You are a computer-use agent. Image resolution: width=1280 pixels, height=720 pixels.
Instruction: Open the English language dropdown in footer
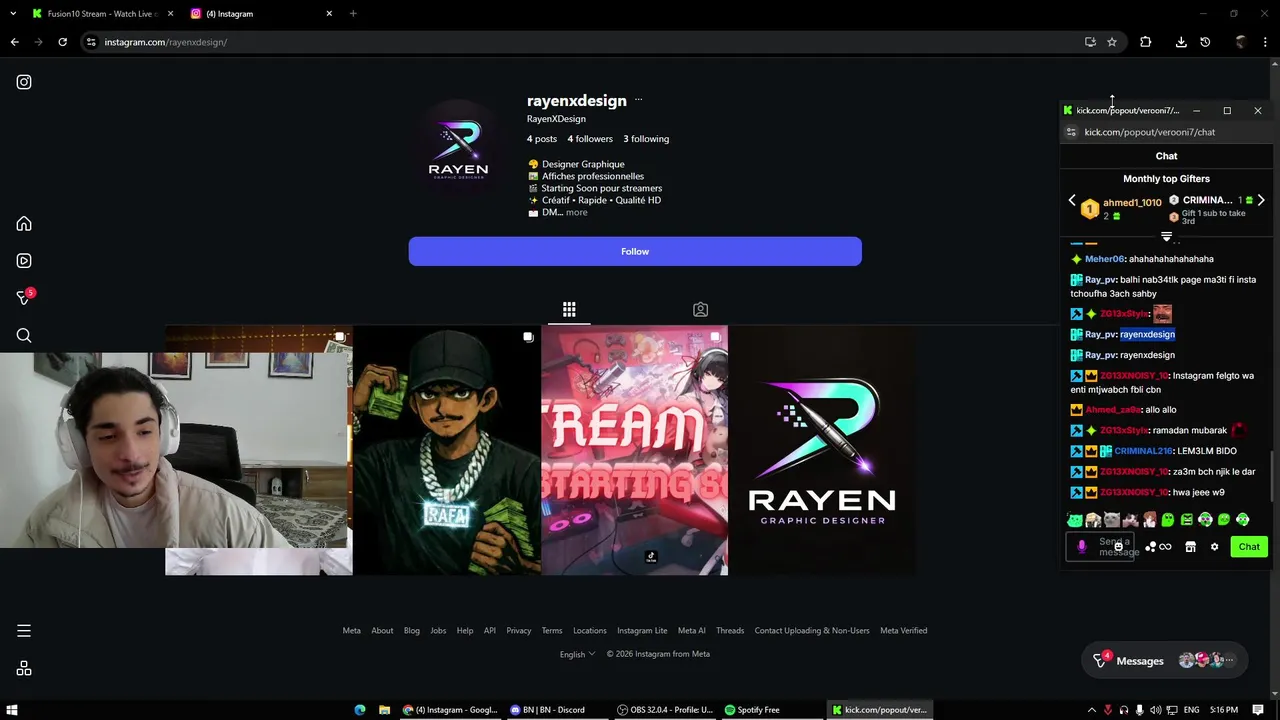[577, 654]
